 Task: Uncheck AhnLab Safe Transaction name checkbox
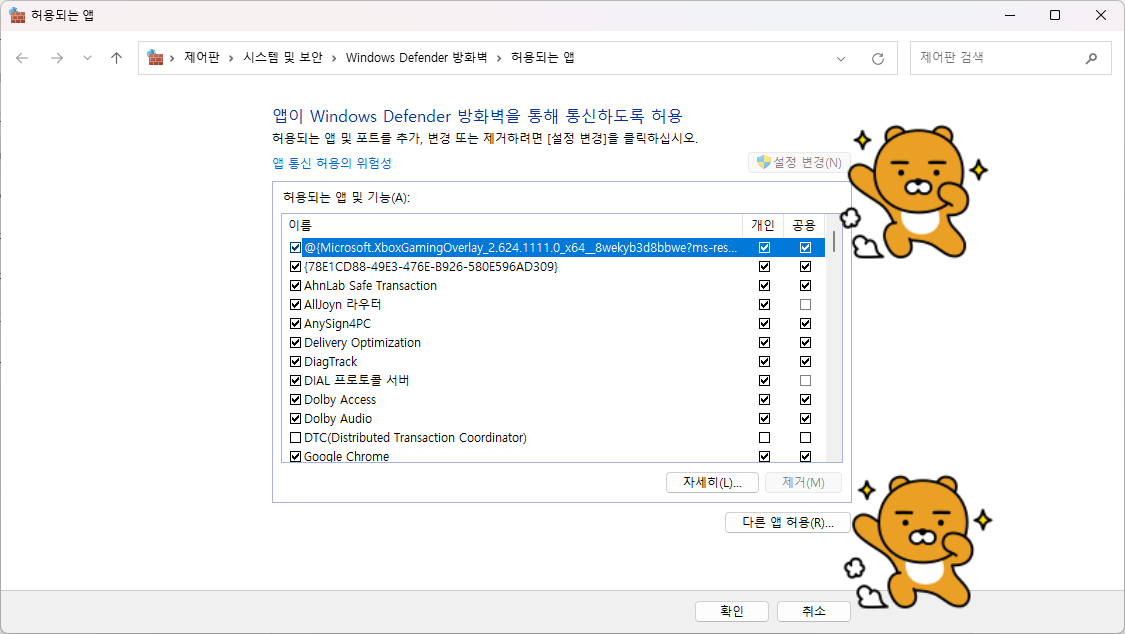295,285
